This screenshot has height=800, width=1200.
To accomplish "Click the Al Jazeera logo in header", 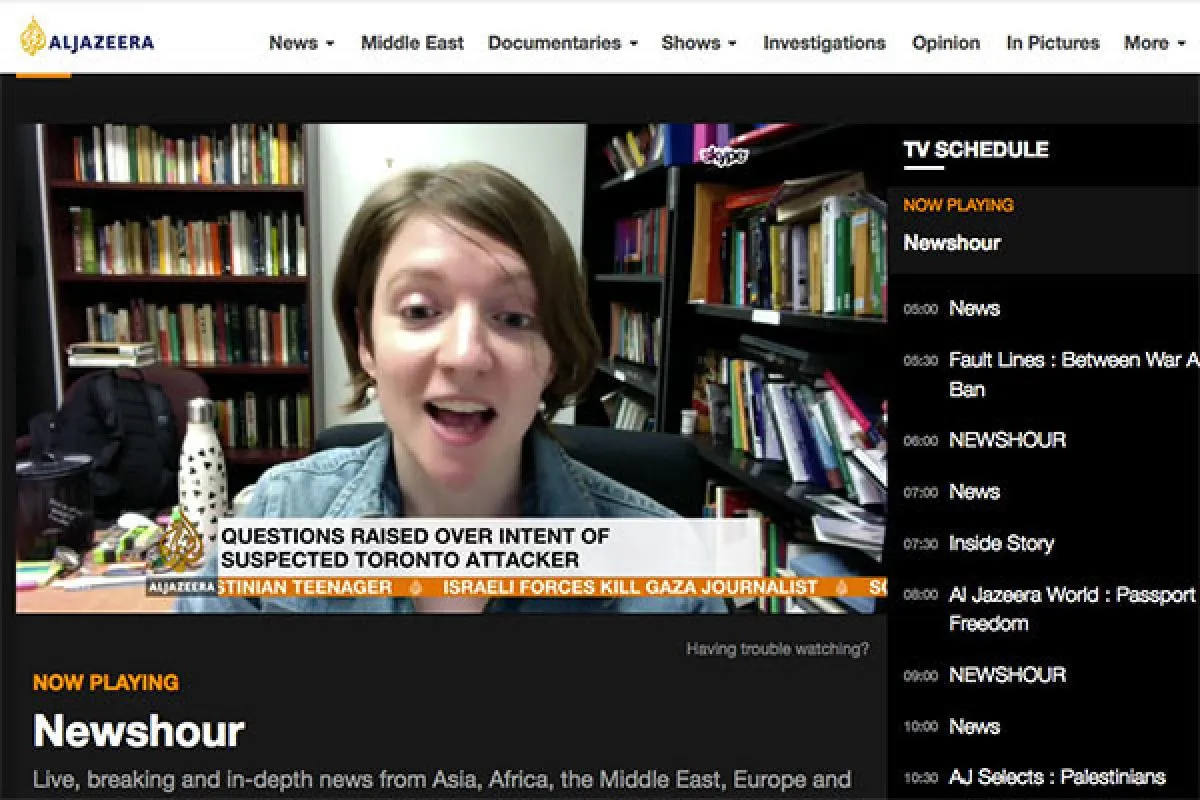I will point(88,40).
